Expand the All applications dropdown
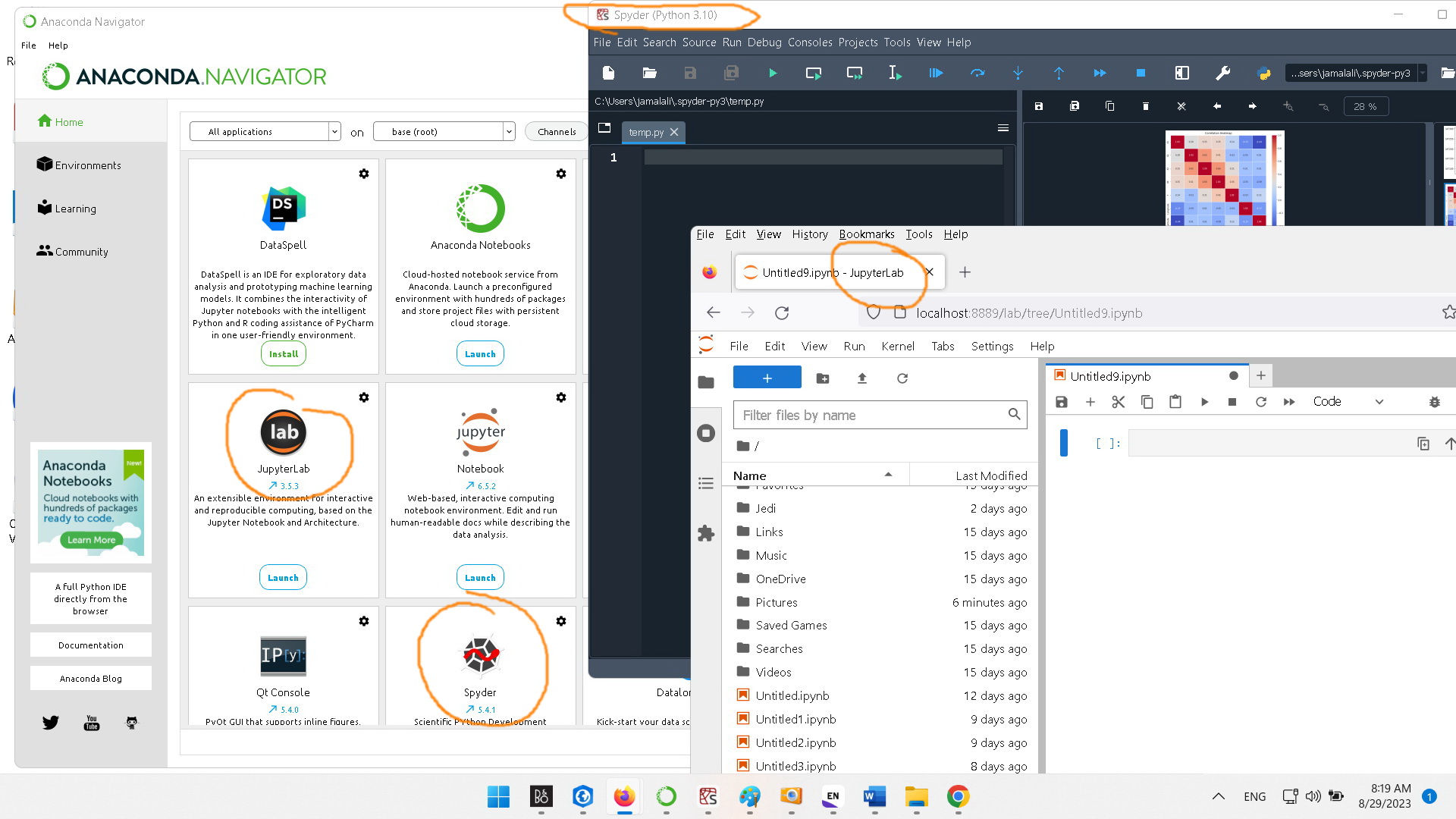Screen dimensions: 1456x819 coord(265,132)
